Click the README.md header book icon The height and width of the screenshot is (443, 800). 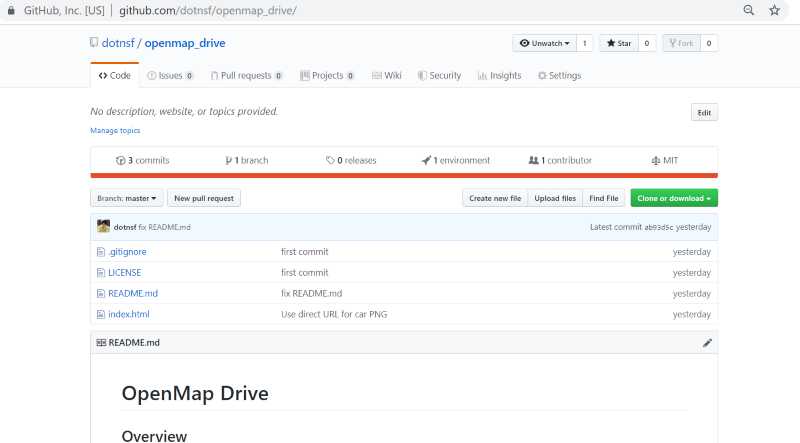(x=101, y=342)
